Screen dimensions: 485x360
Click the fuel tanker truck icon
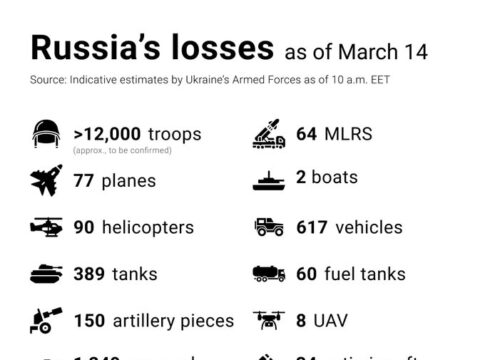269,274
